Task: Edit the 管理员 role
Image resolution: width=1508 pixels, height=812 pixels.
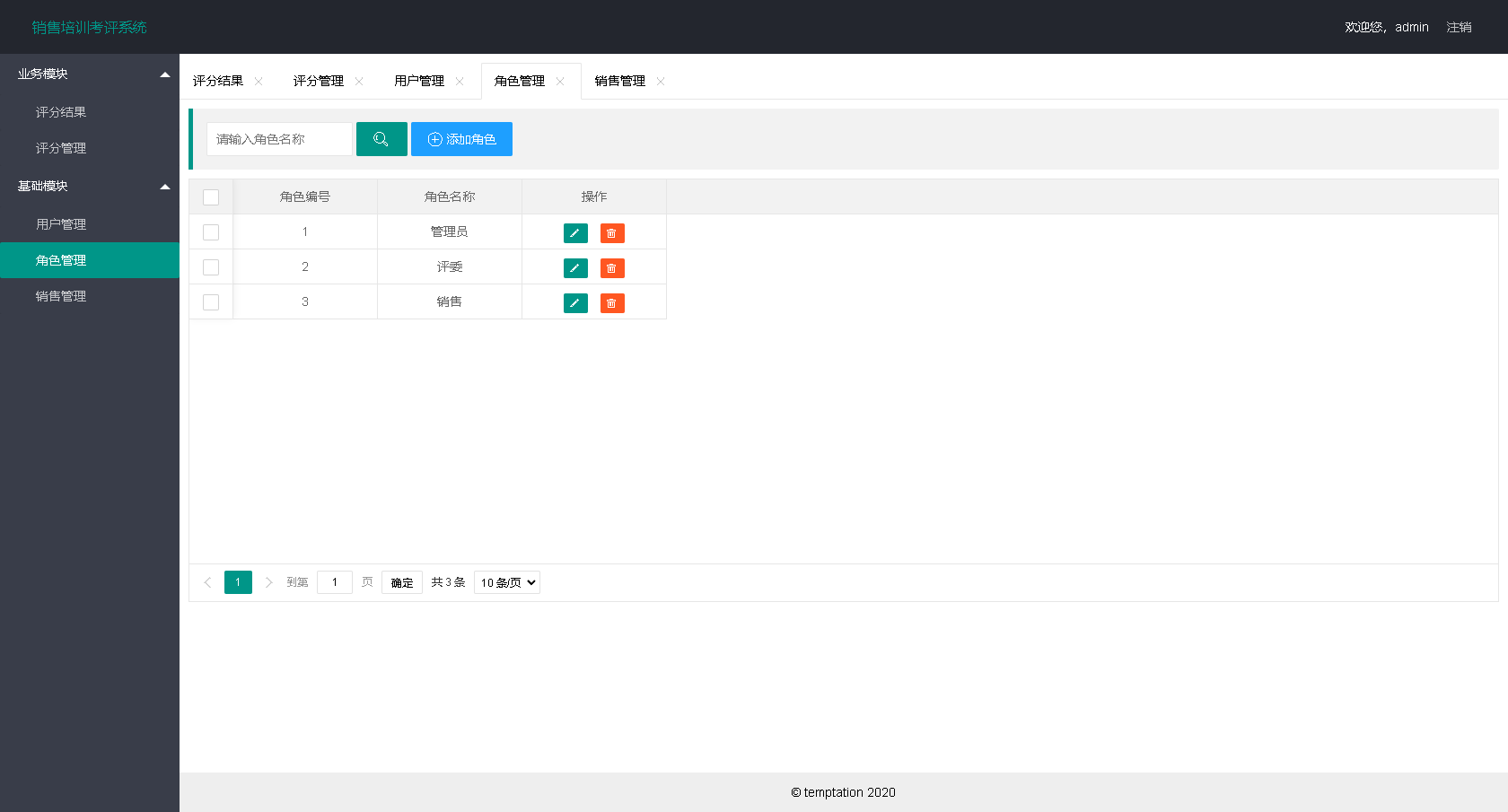Action: [575, 232]
